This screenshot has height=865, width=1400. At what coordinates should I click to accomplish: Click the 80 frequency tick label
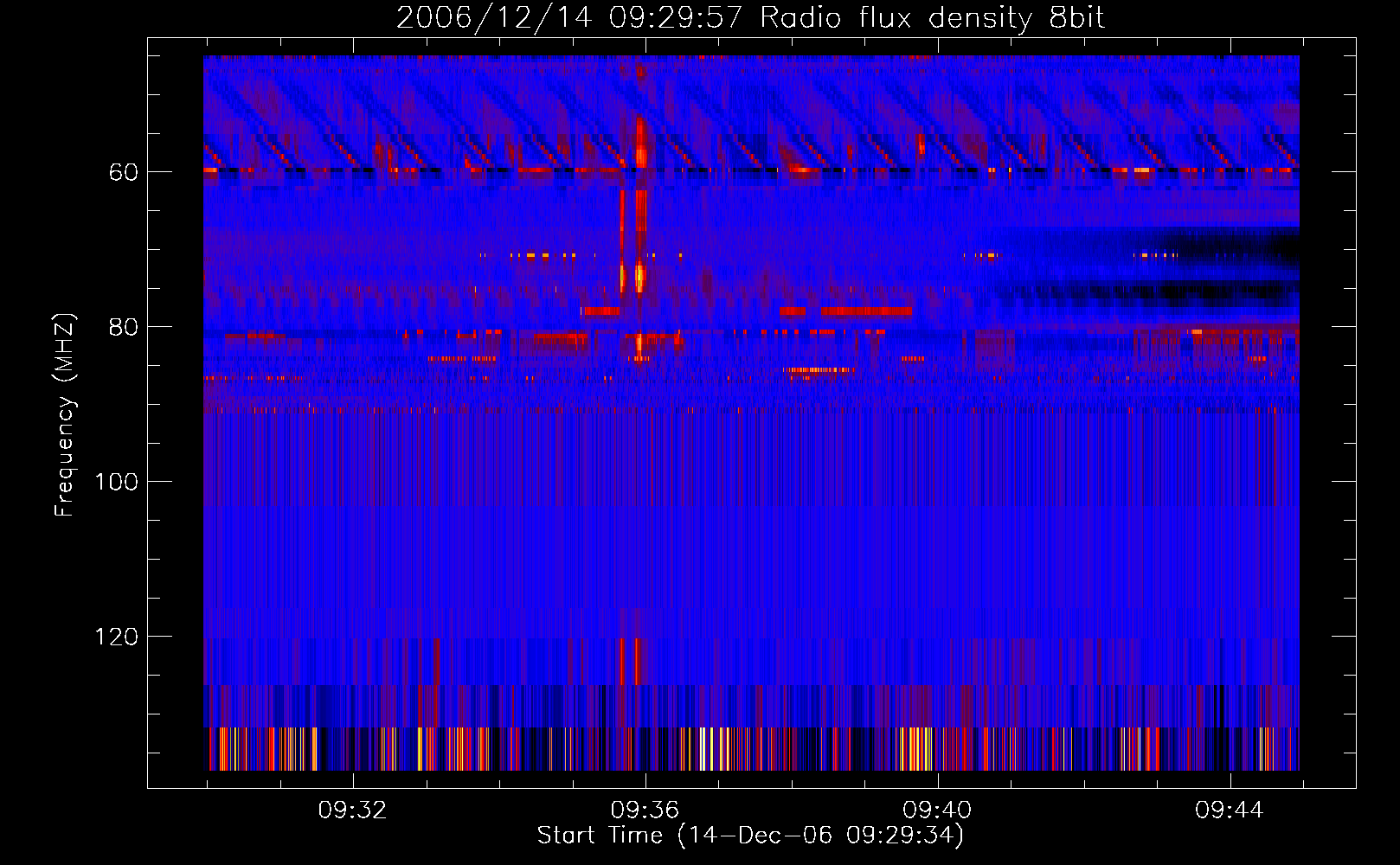[x=124, y=327]
